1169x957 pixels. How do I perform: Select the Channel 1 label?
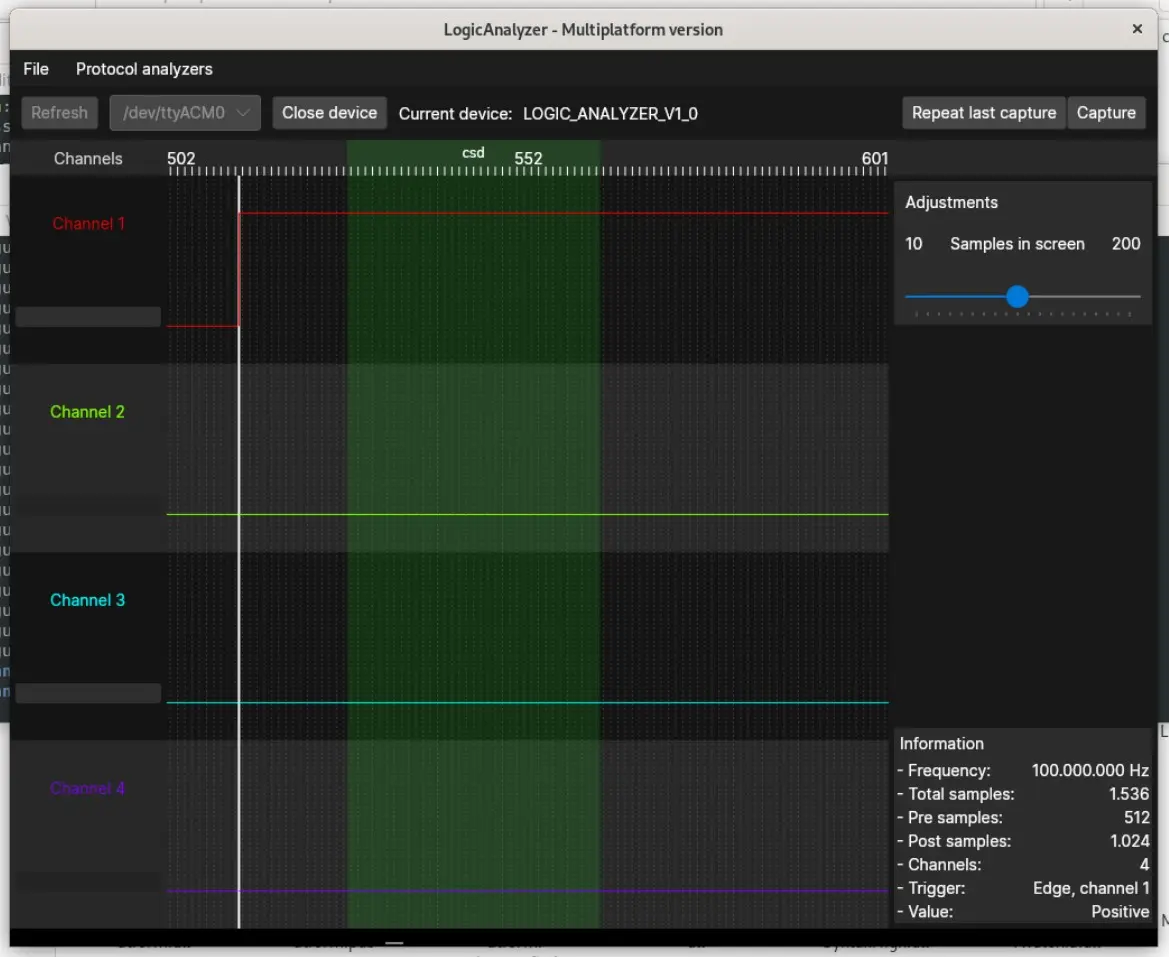(x=89, y=224)
